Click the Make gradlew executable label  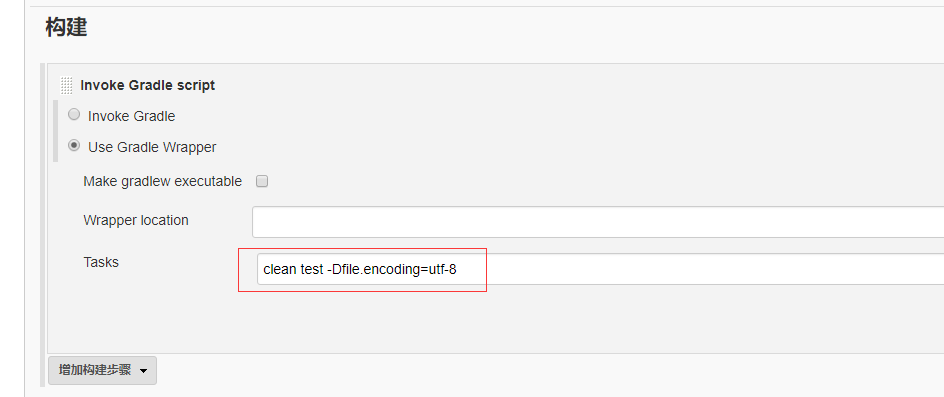[163, 181]
